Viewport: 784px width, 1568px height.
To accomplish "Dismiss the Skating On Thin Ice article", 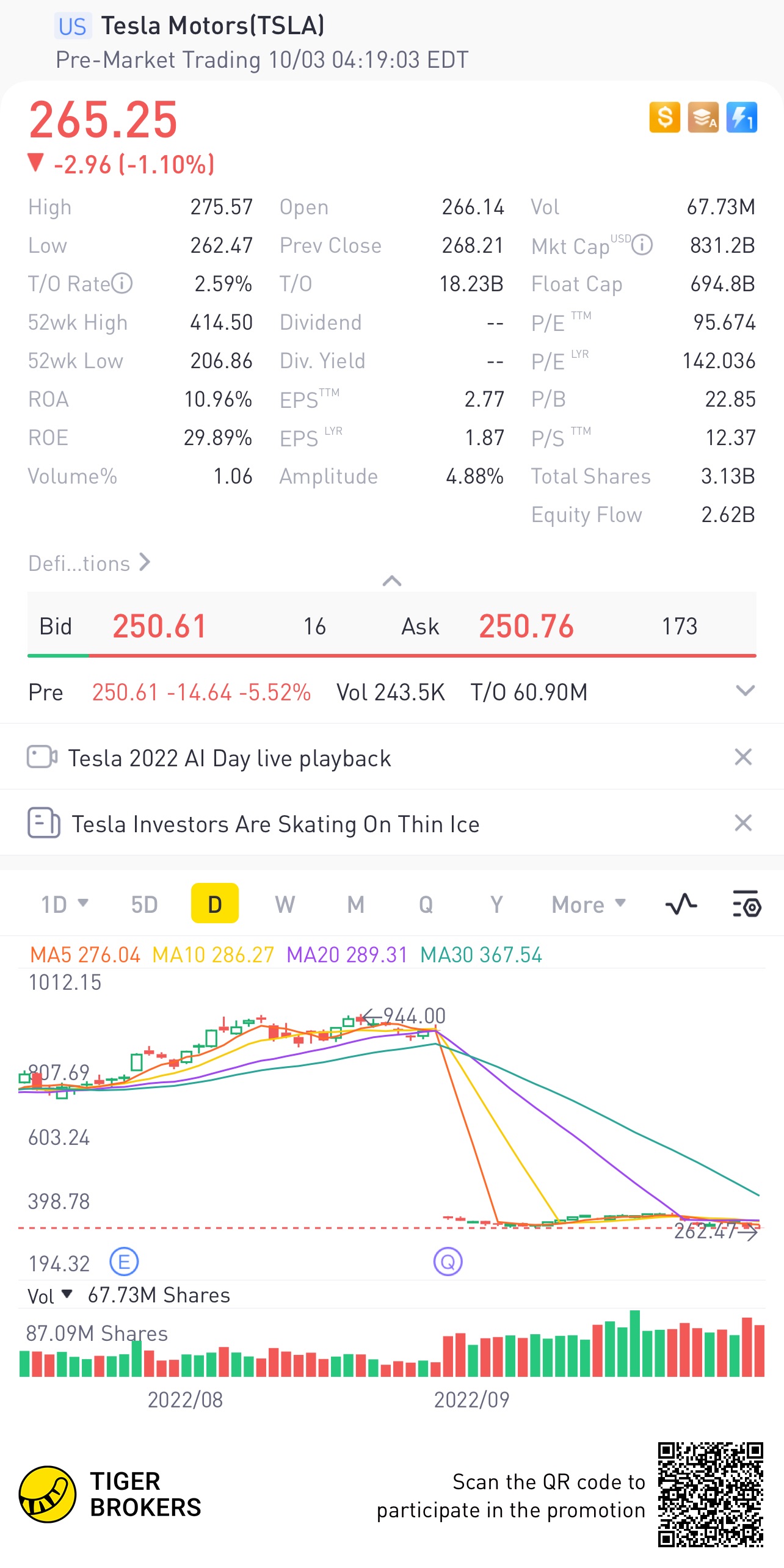I will (742, 823).
